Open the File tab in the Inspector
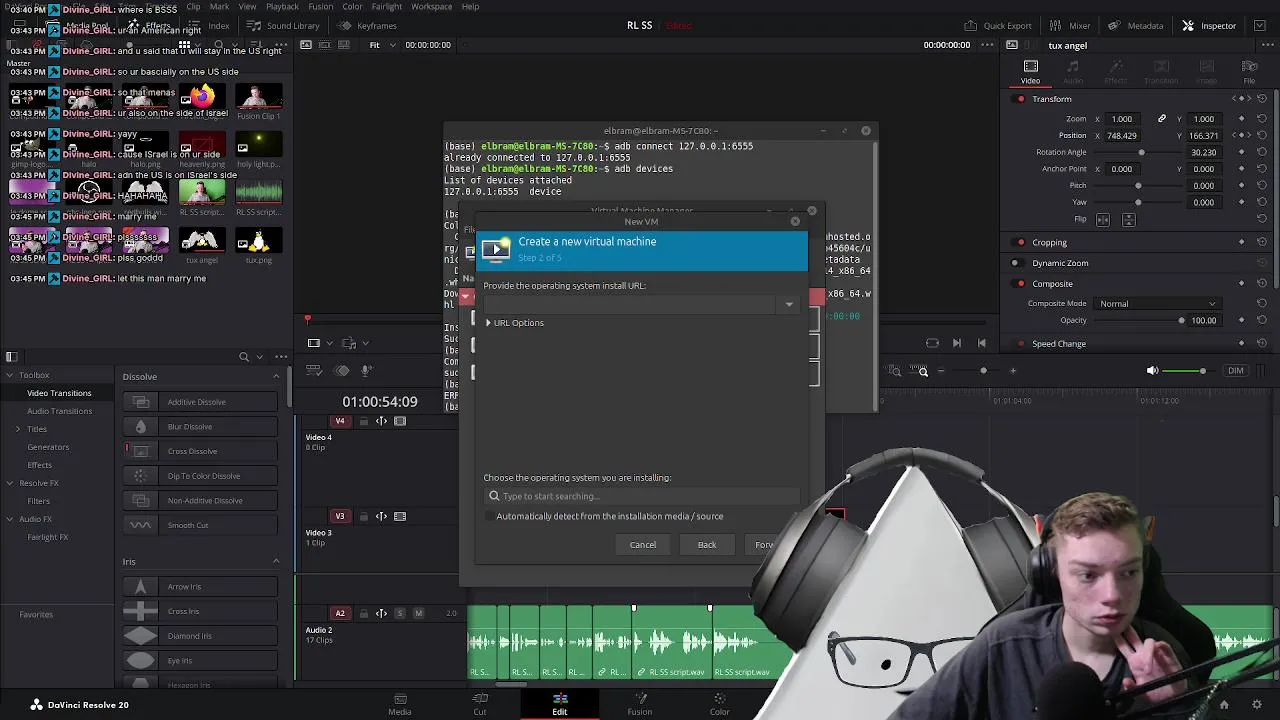Image resolution: width=1280 pixels, height=720 pixels. click(1249, 72)
